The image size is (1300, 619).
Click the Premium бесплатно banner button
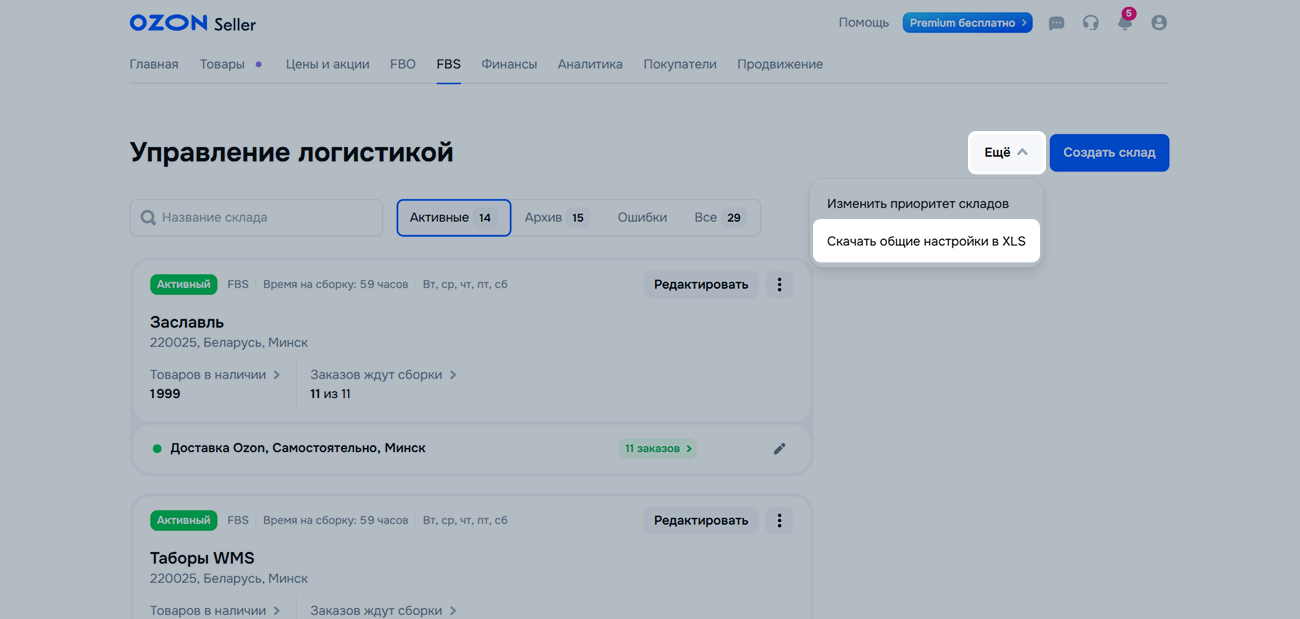click(967, 23)
